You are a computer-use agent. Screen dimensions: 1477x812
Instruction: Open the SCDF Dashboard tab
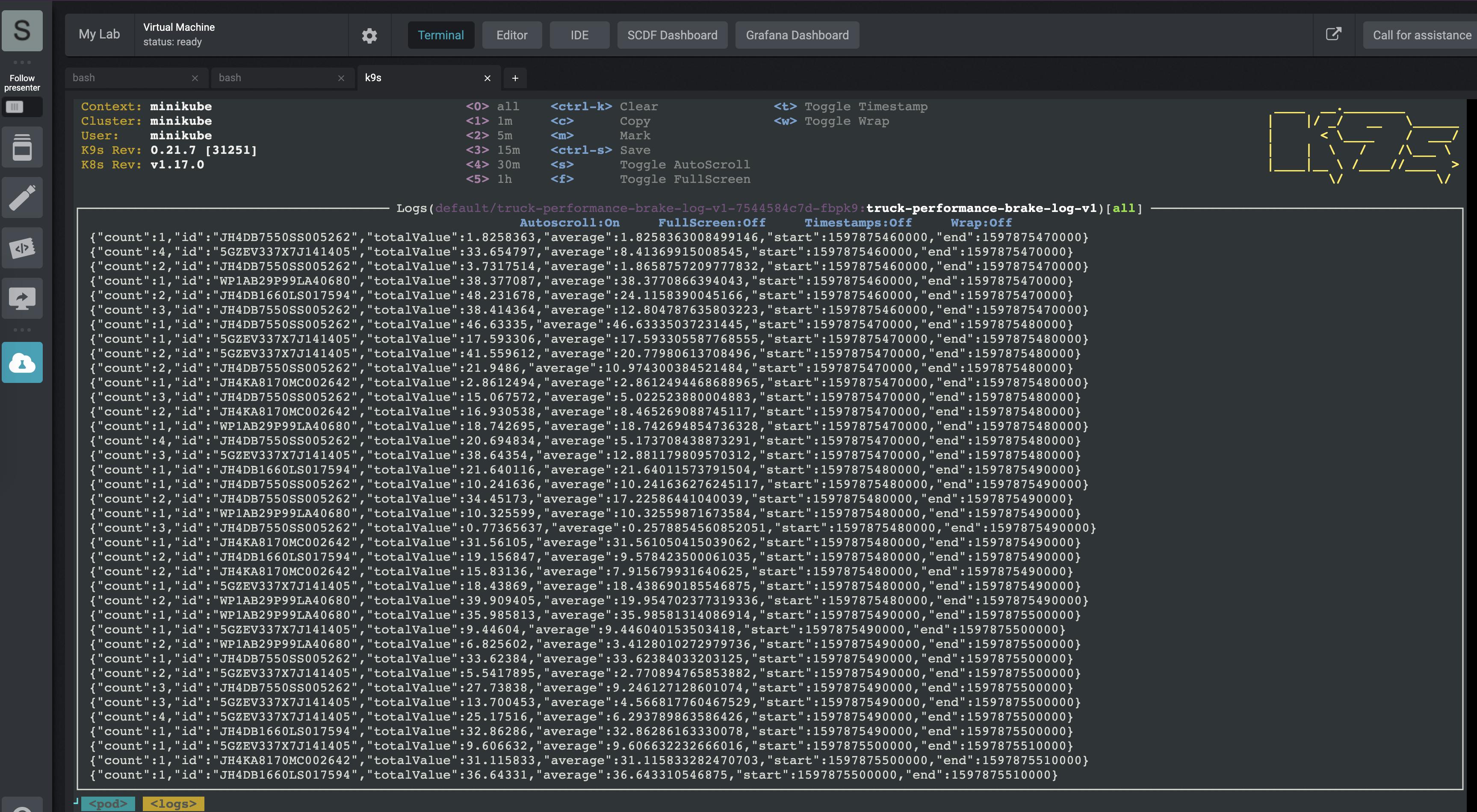tap(672, 35)
